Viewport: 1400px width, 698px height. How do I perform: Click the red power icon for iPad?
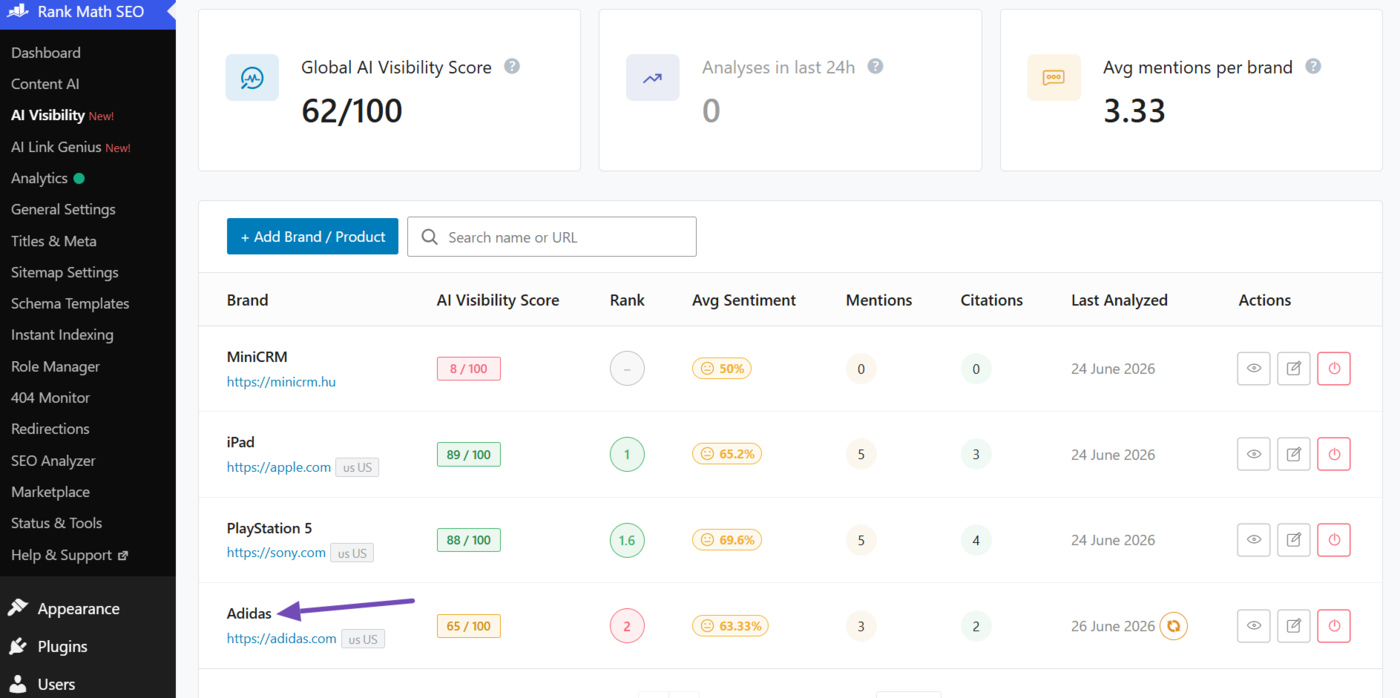1334,454
